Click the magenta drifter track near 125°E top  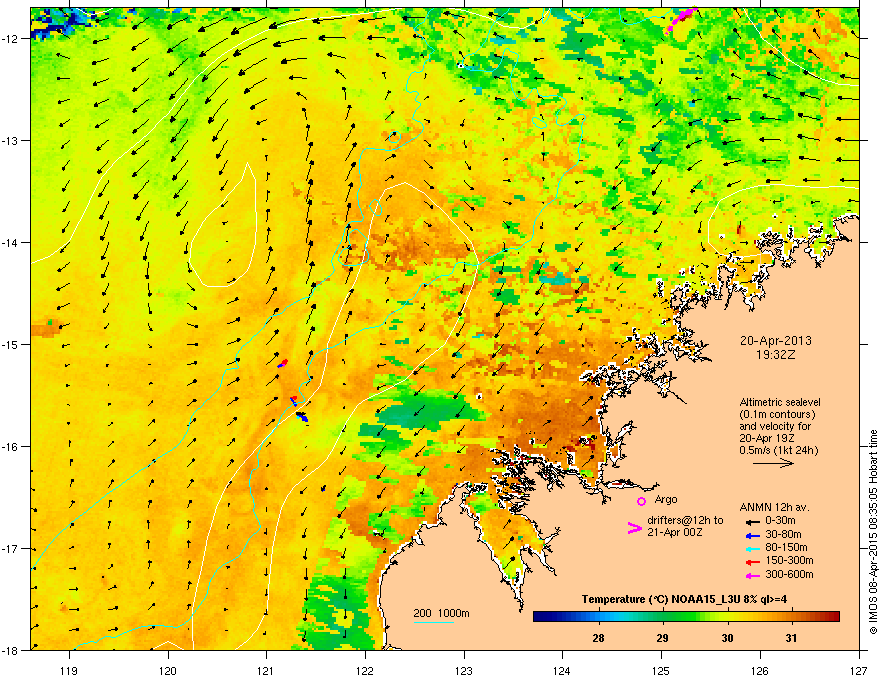(x=682, y=19)
